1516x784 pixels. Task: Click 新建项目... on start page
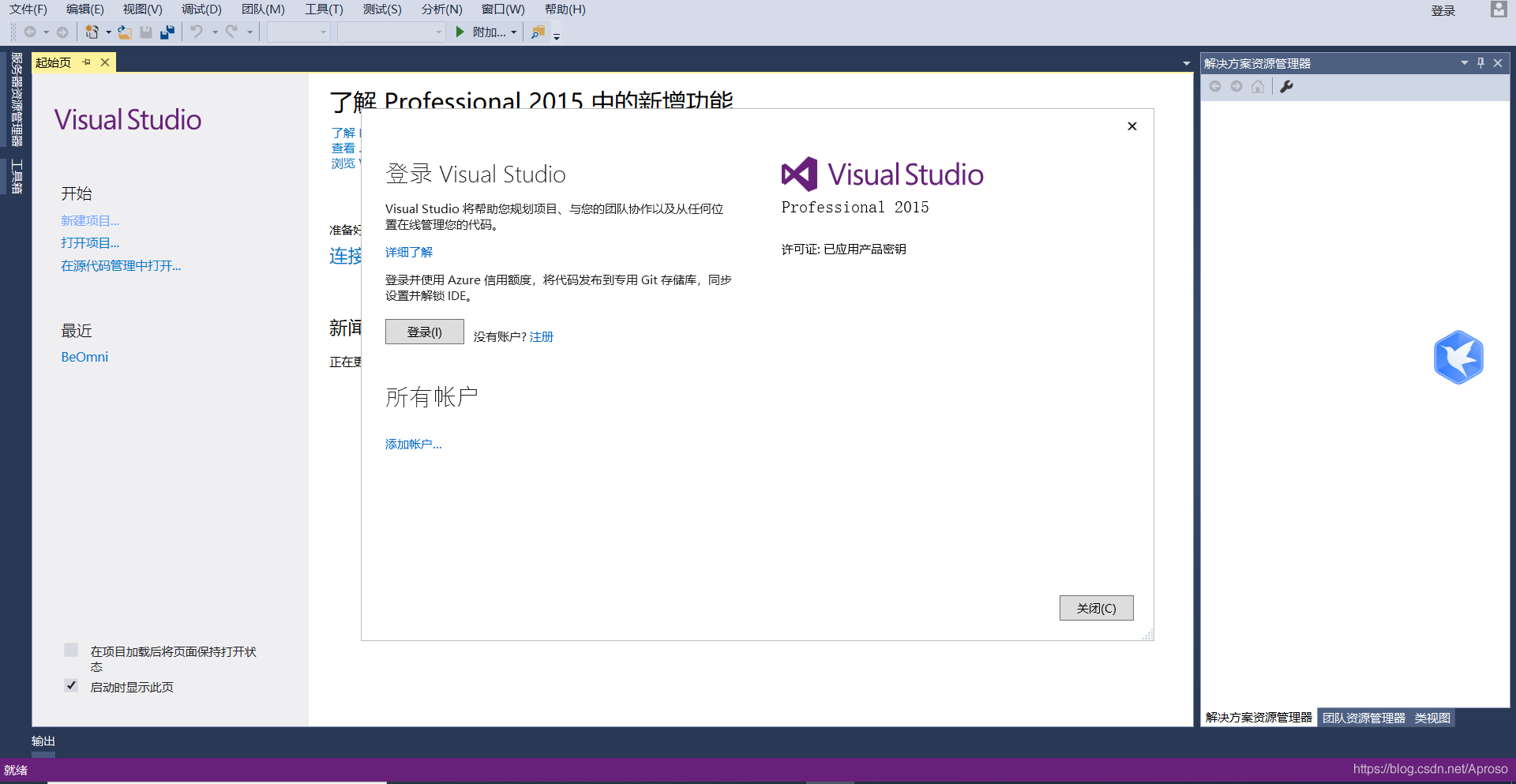(90, 220)
